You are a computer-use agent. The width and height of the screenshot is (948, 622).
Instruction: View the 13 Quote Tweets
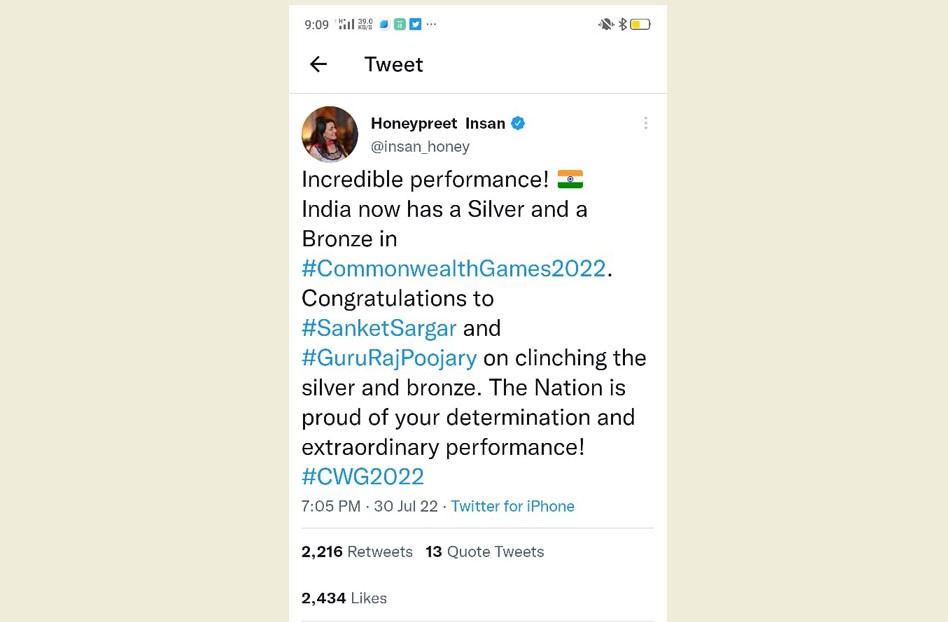click(485, 552)
